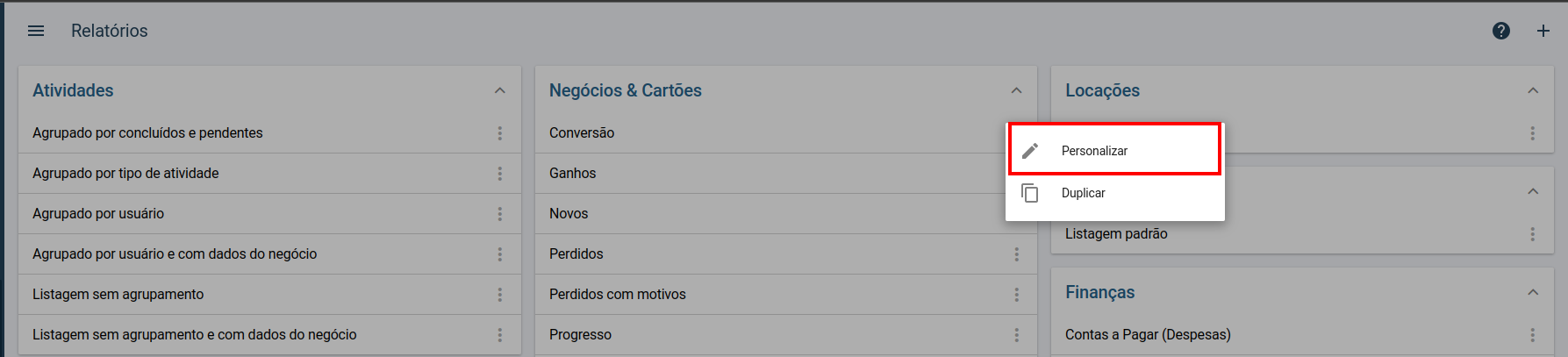Open the hamburger navigation menu
This screenshot has height=357, width=1568.
click(36, 31)
